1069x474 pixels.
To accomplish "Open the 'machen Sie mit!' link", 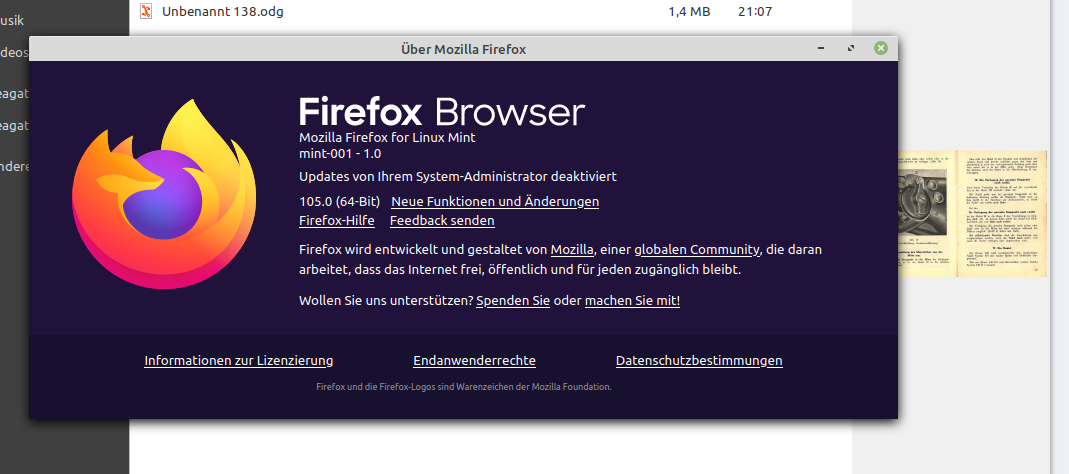I will click(x=633, y=301).
